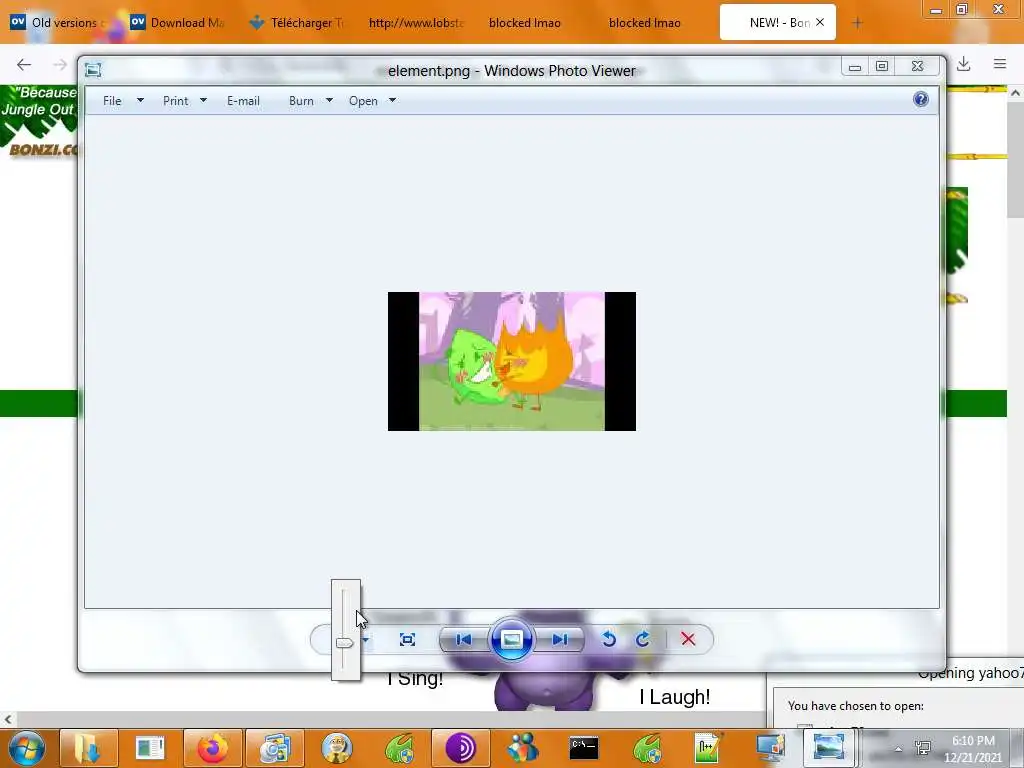The width and height of the screenshot is (1024, 768).
Task: Click the You have chosen to open: text
Action: tap(856, 706)
